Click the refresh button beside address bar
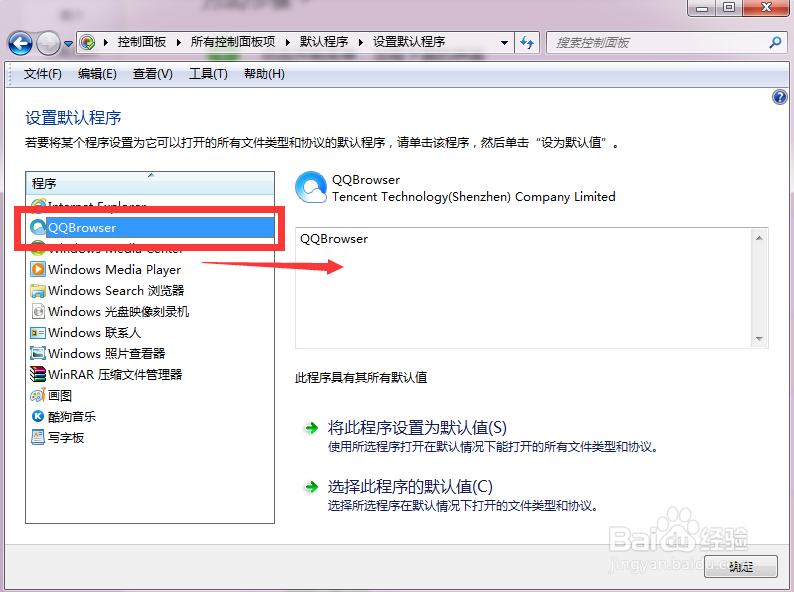794x592 pixels. pyautogui.click(x=527, y=43)
